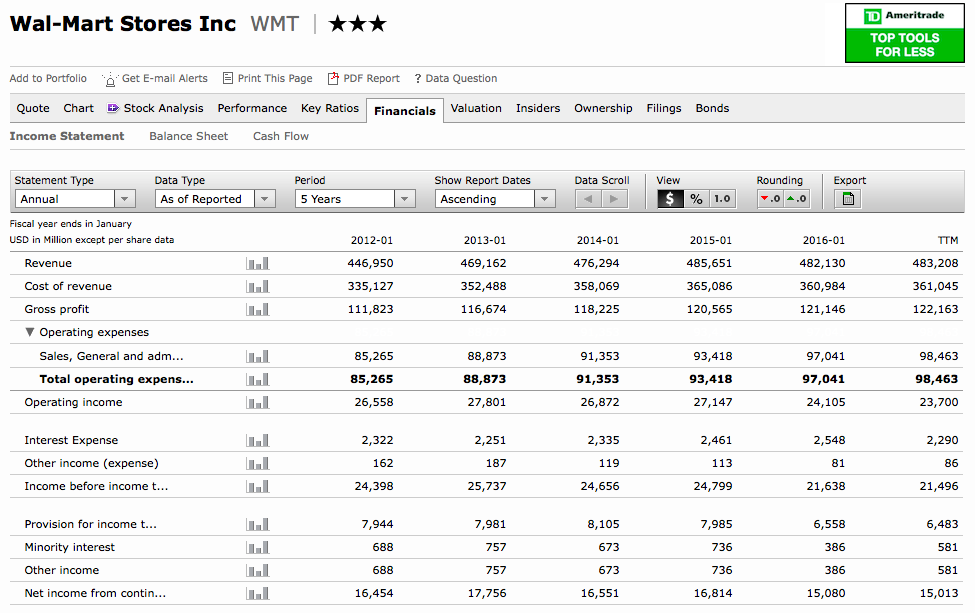Increase rounding decimals with green arrow
Viewport: 975px width, 613px height.
(797, 199)
